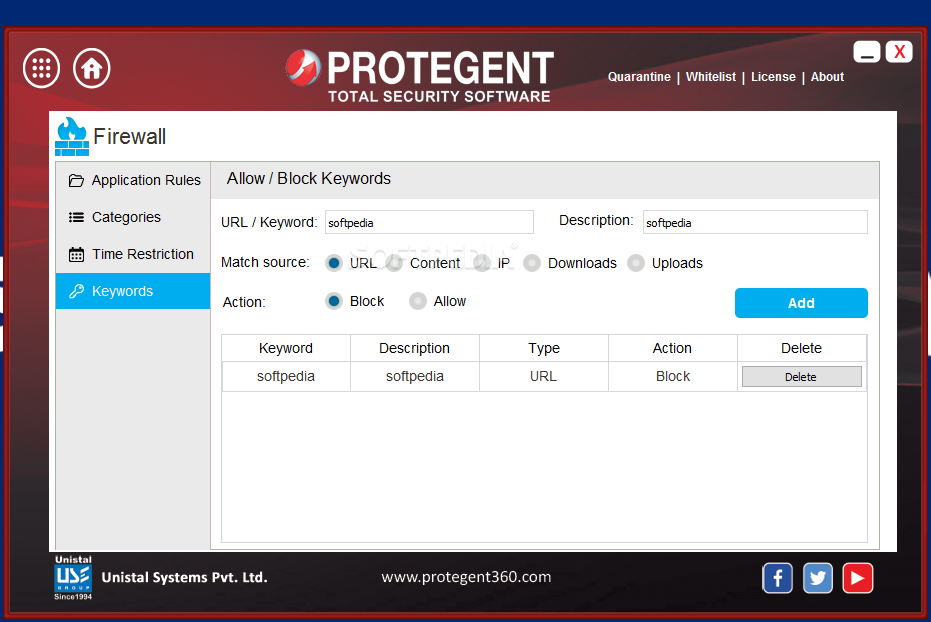Select the URL type cell

tap(544, 377)
